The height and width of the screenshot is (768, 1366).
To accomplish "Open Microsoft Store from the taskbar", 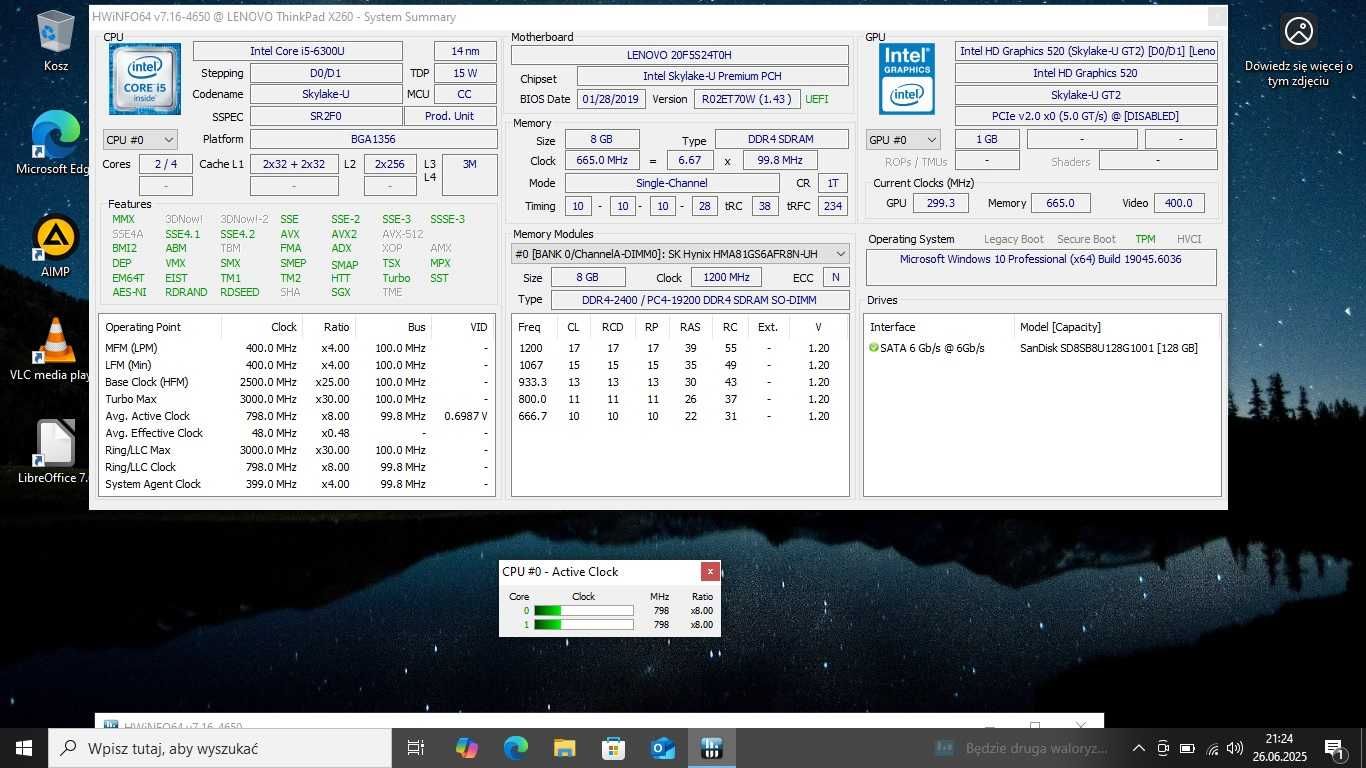I will pos(613,748).
